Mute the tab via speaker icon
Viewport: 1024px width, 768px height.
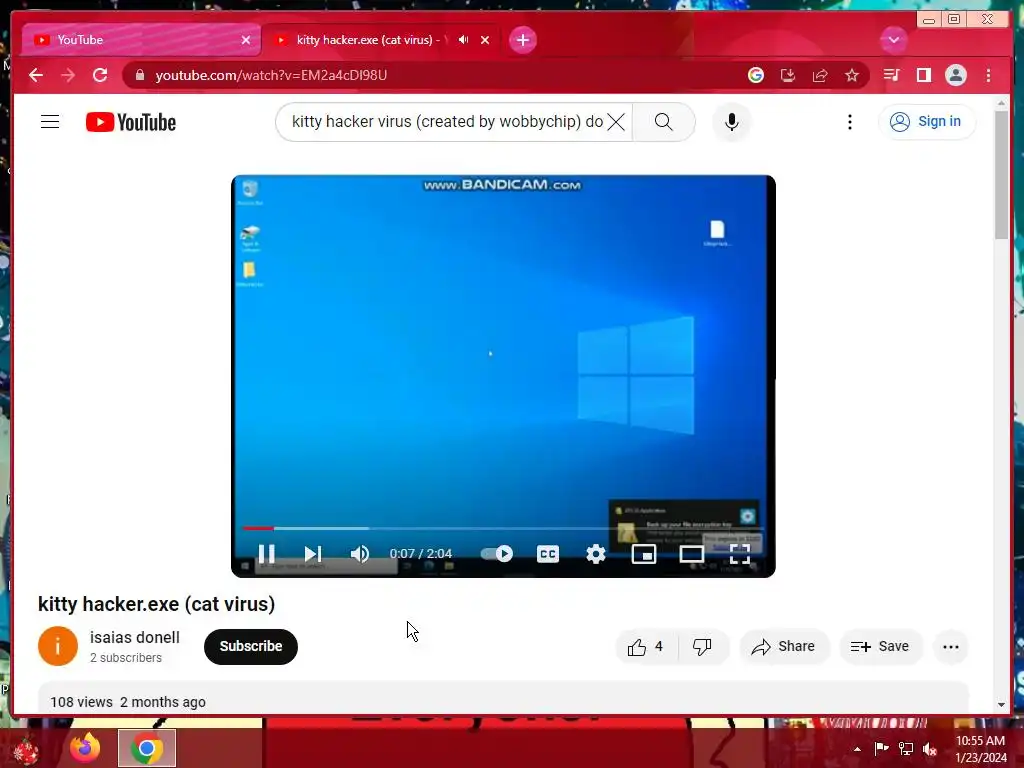click(464, 40)
